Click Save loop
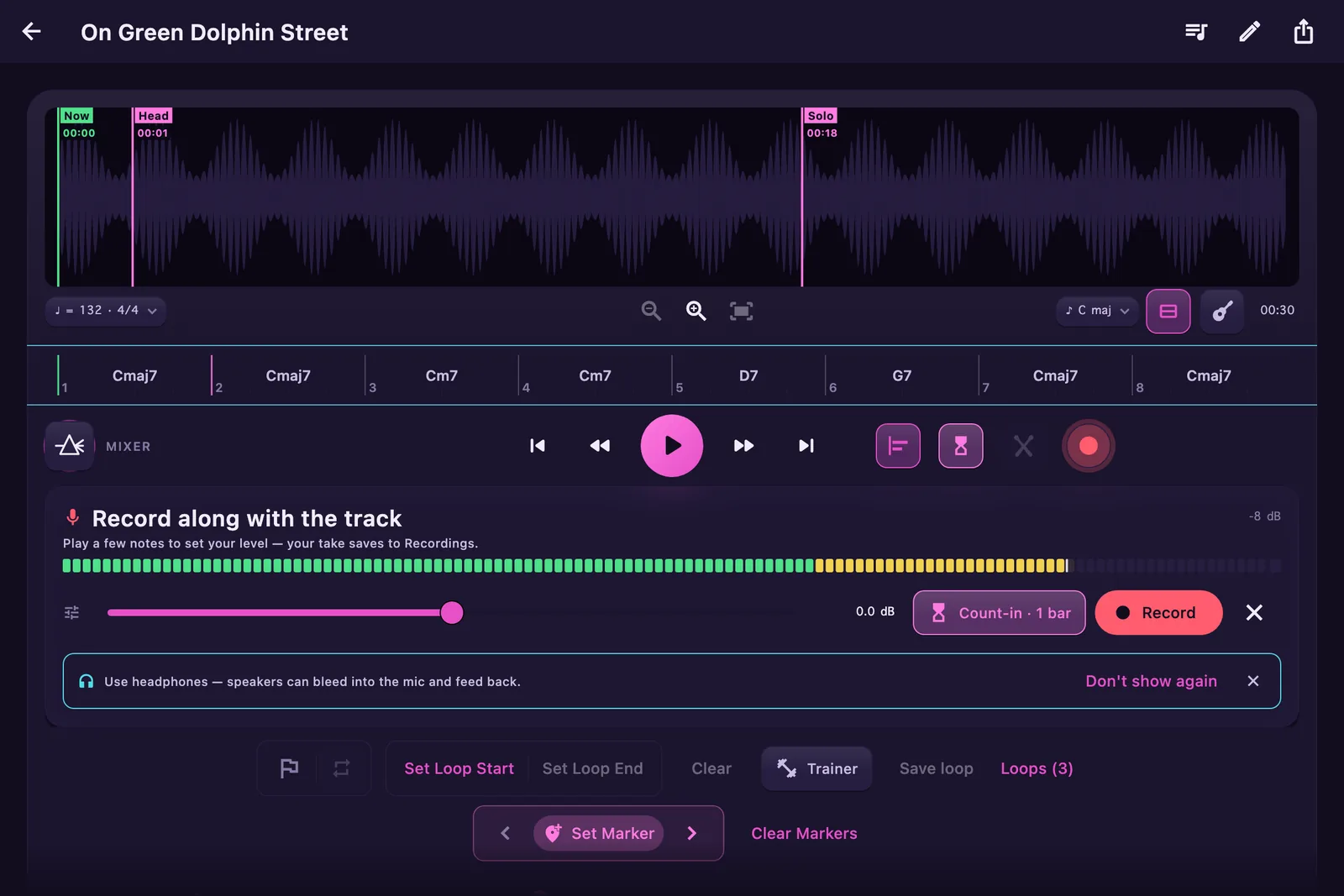This screenshot has height=896, width=1344. click(936, 768)
